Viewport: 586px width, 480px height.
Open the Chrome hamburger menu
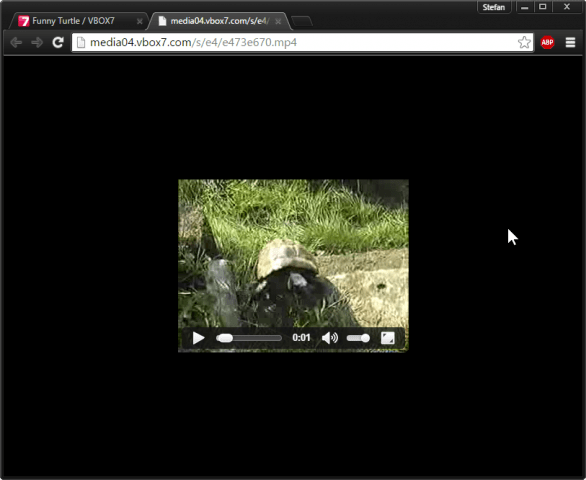click(x=570, y=42)
